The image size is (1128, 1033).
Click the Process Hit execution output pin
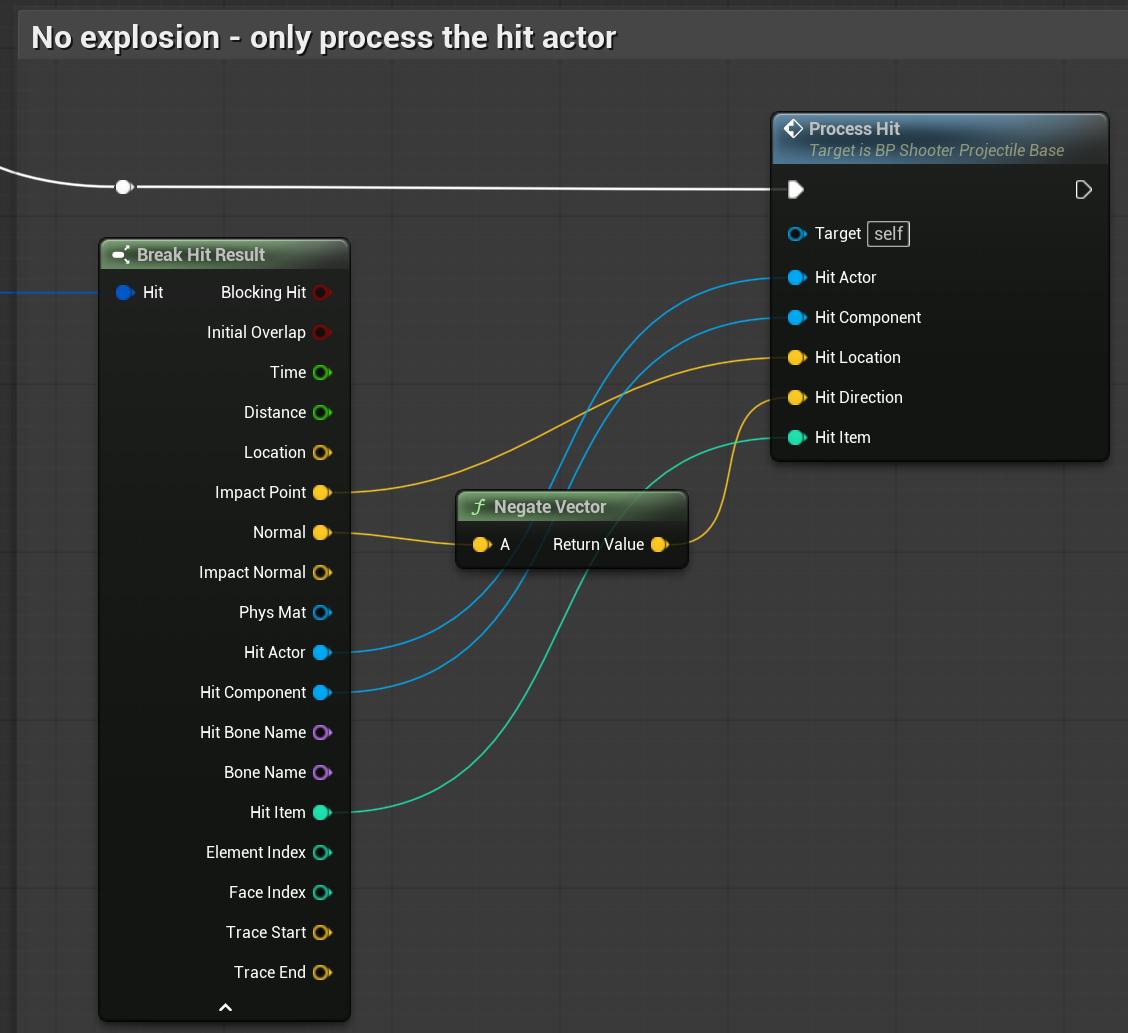click(x=1083, y=190)
